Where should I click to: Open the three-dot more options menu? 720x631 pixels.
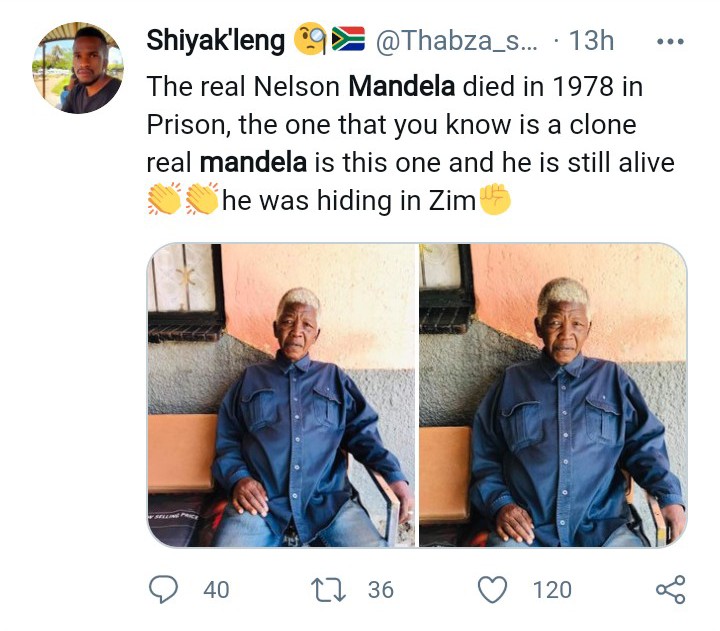click(x=669, y=42)
